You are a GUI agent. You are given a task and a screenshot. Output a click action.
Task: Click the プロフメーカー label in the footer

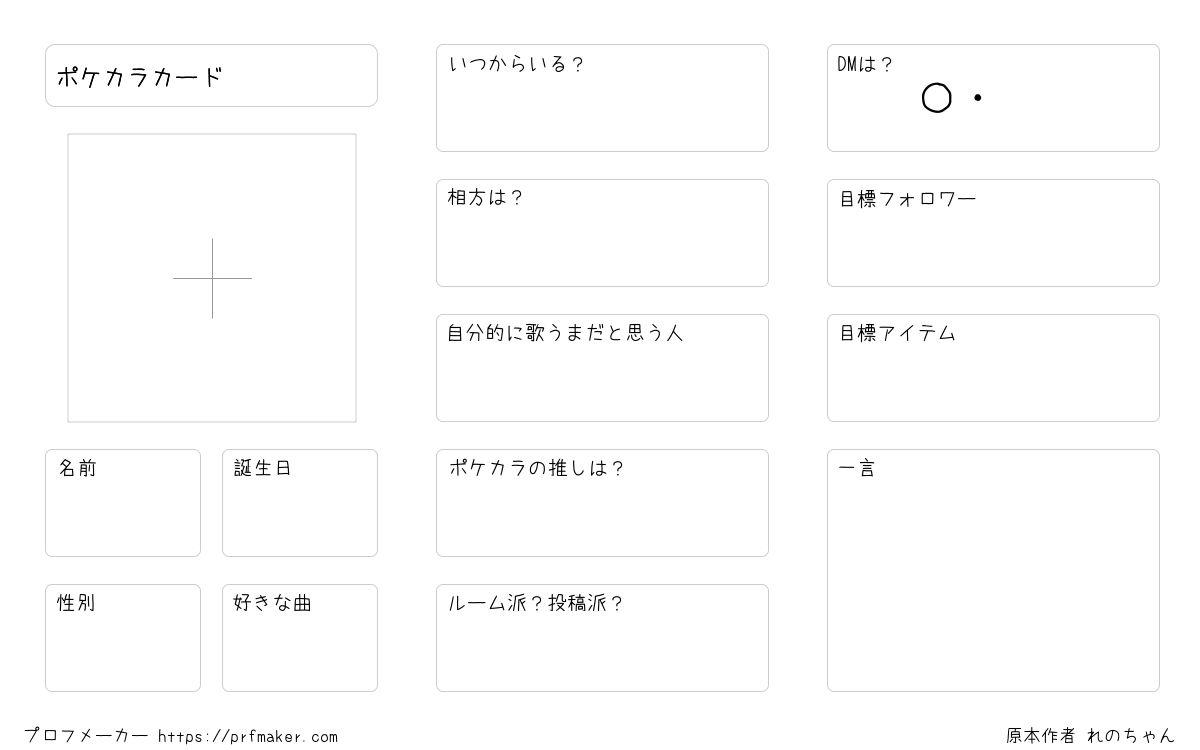click(x=86, y=736)
